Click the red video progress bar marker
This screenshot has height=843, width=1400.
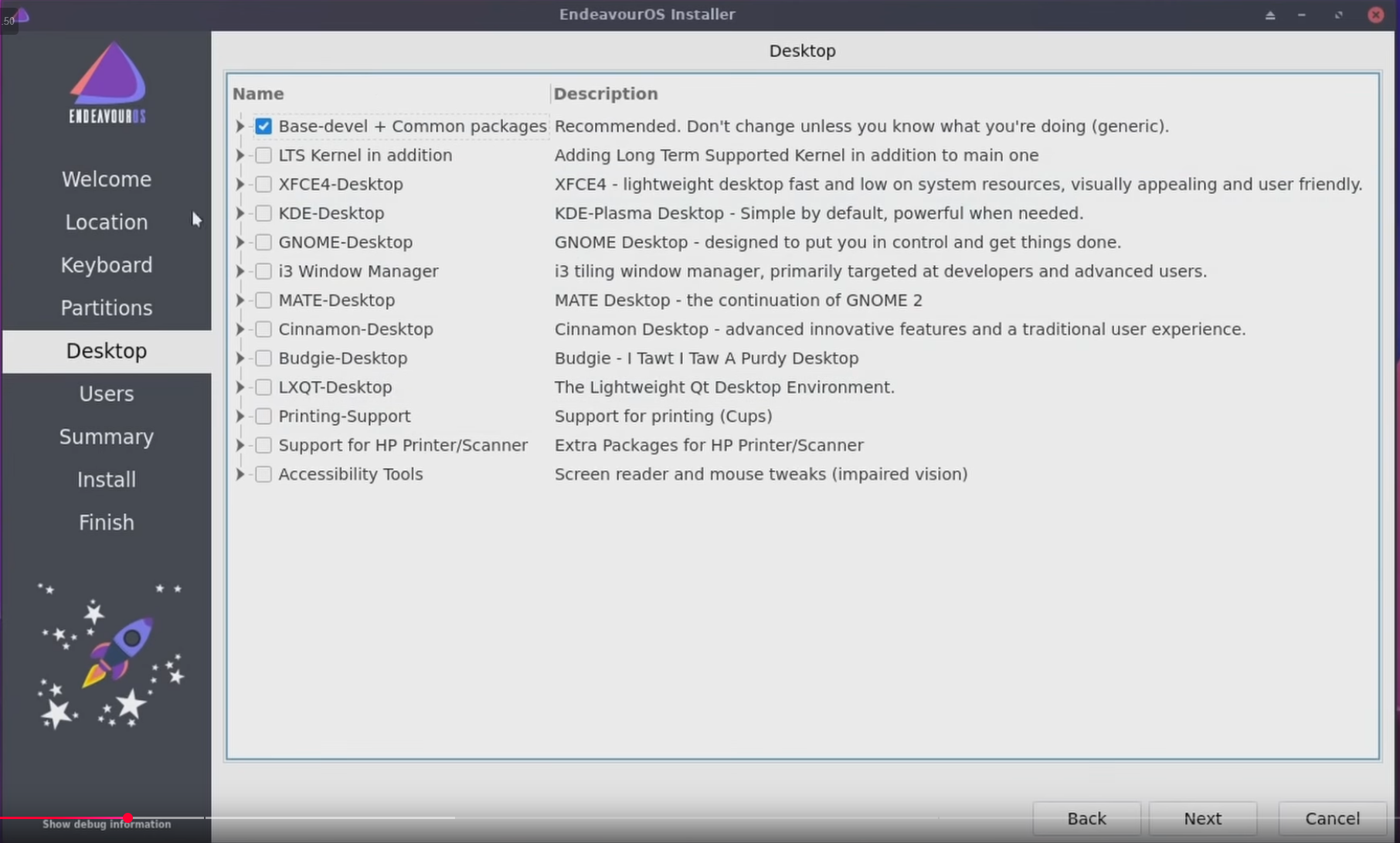127,818
